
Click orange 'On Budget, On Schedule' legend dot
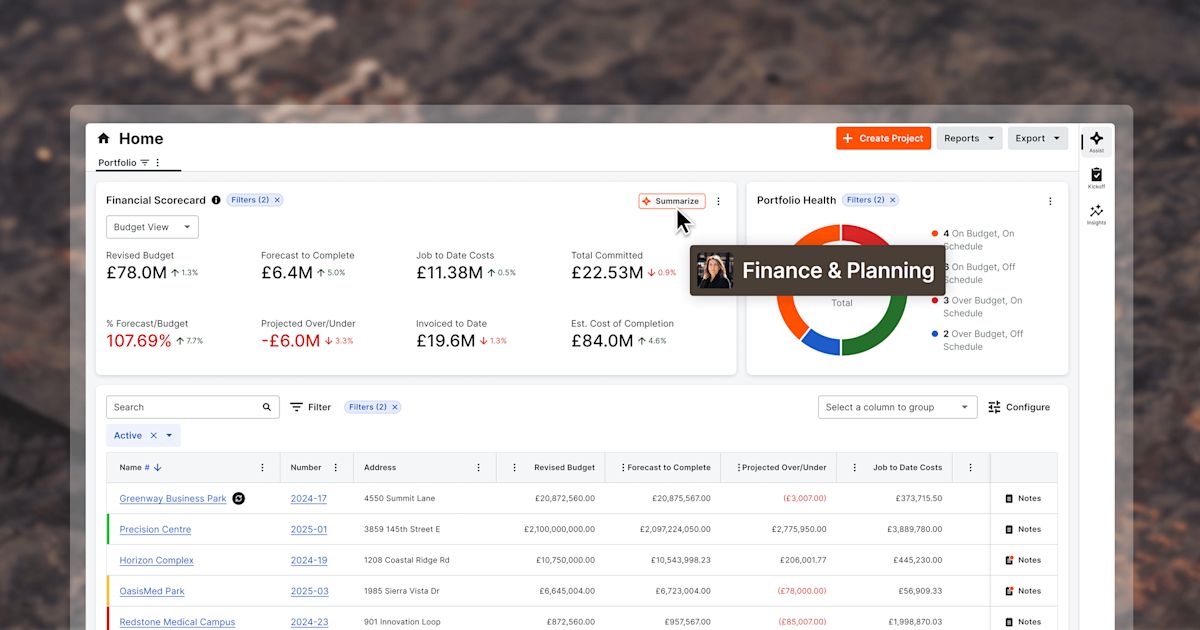click(x=934, y=234)
